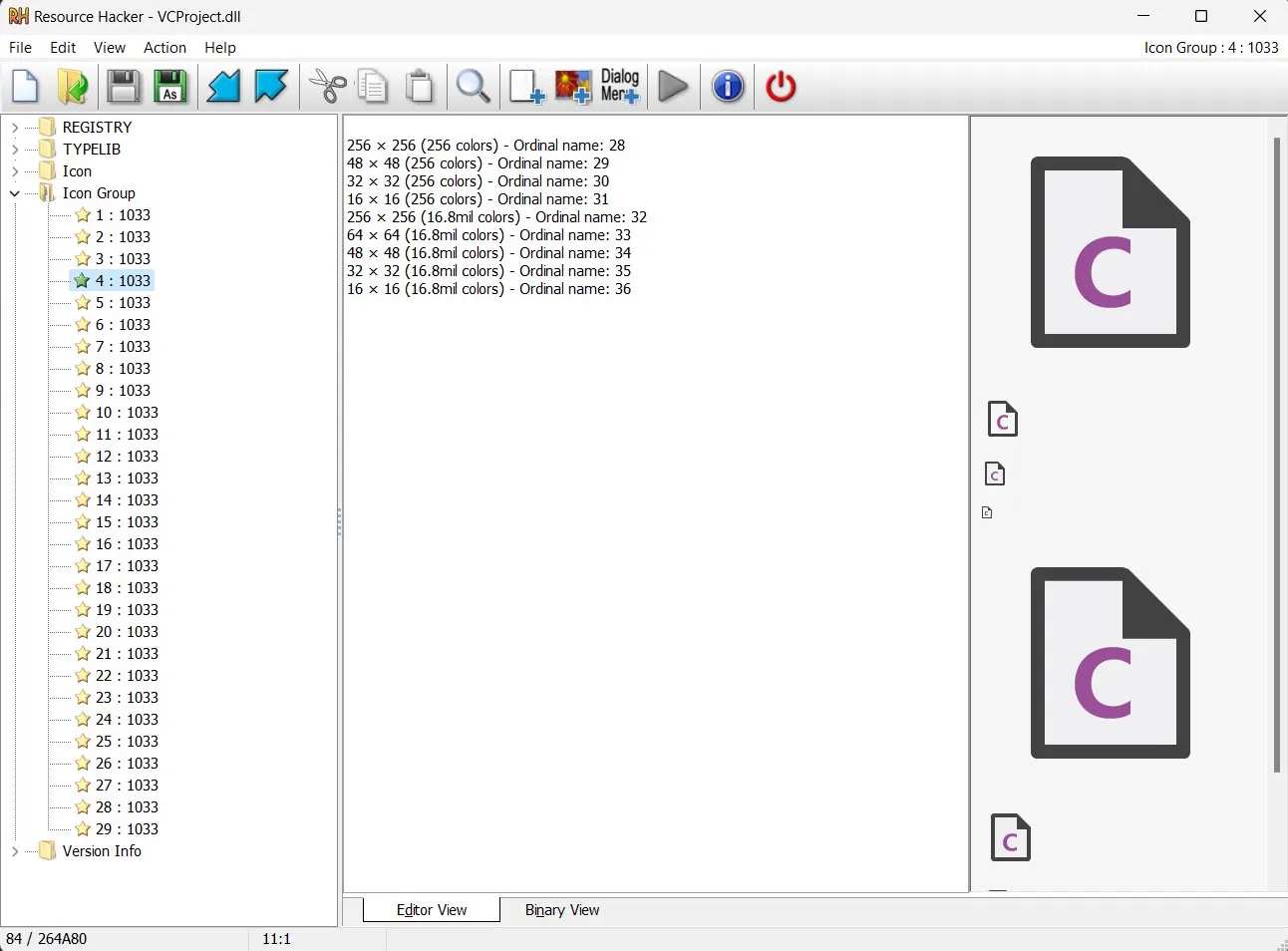1288x951 pixels.
Task: Click the Save As floppy disk icon
Action: point(170,87)
